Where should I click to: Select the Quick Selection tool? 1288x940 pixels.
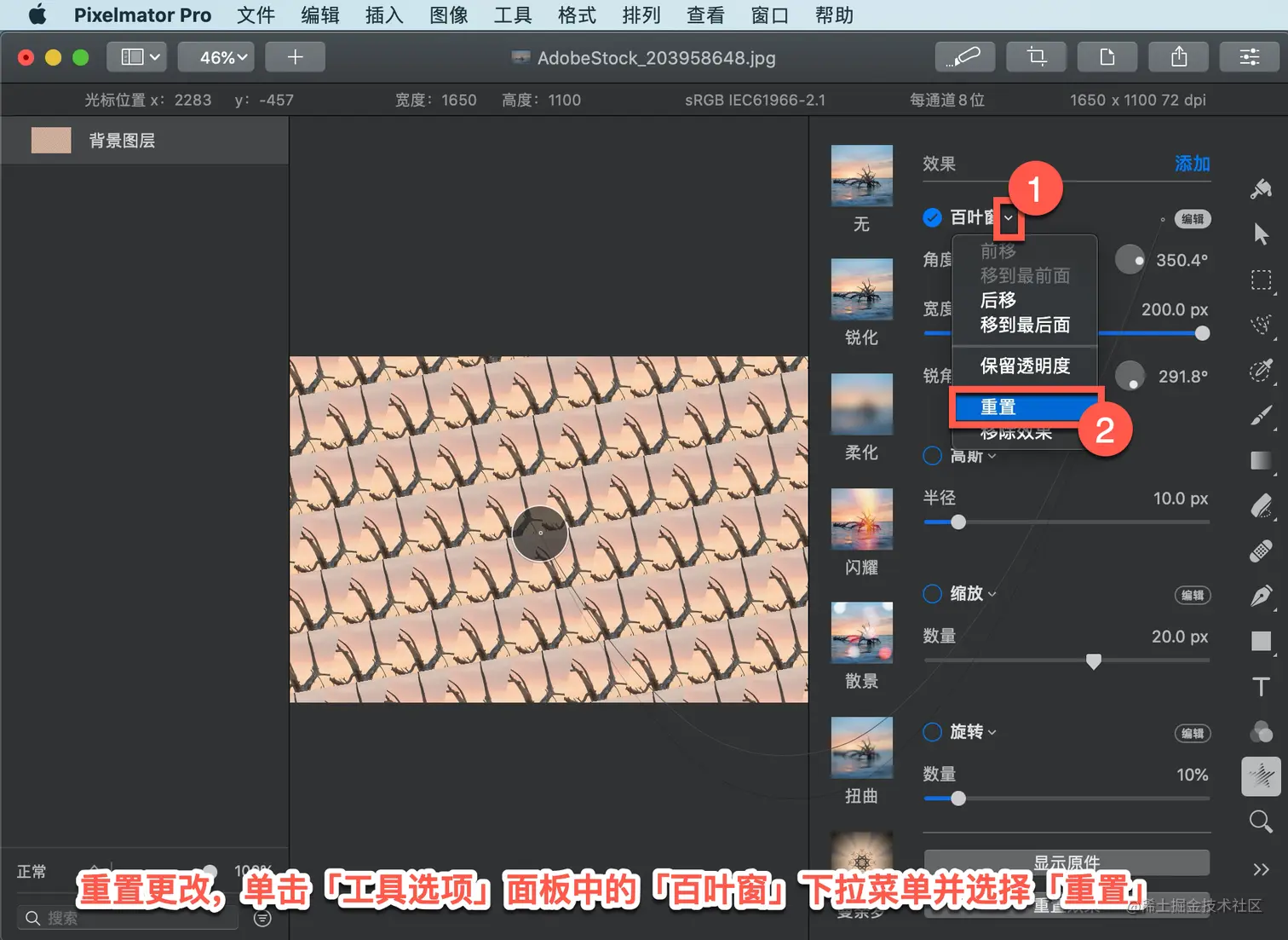point(1262,325)
